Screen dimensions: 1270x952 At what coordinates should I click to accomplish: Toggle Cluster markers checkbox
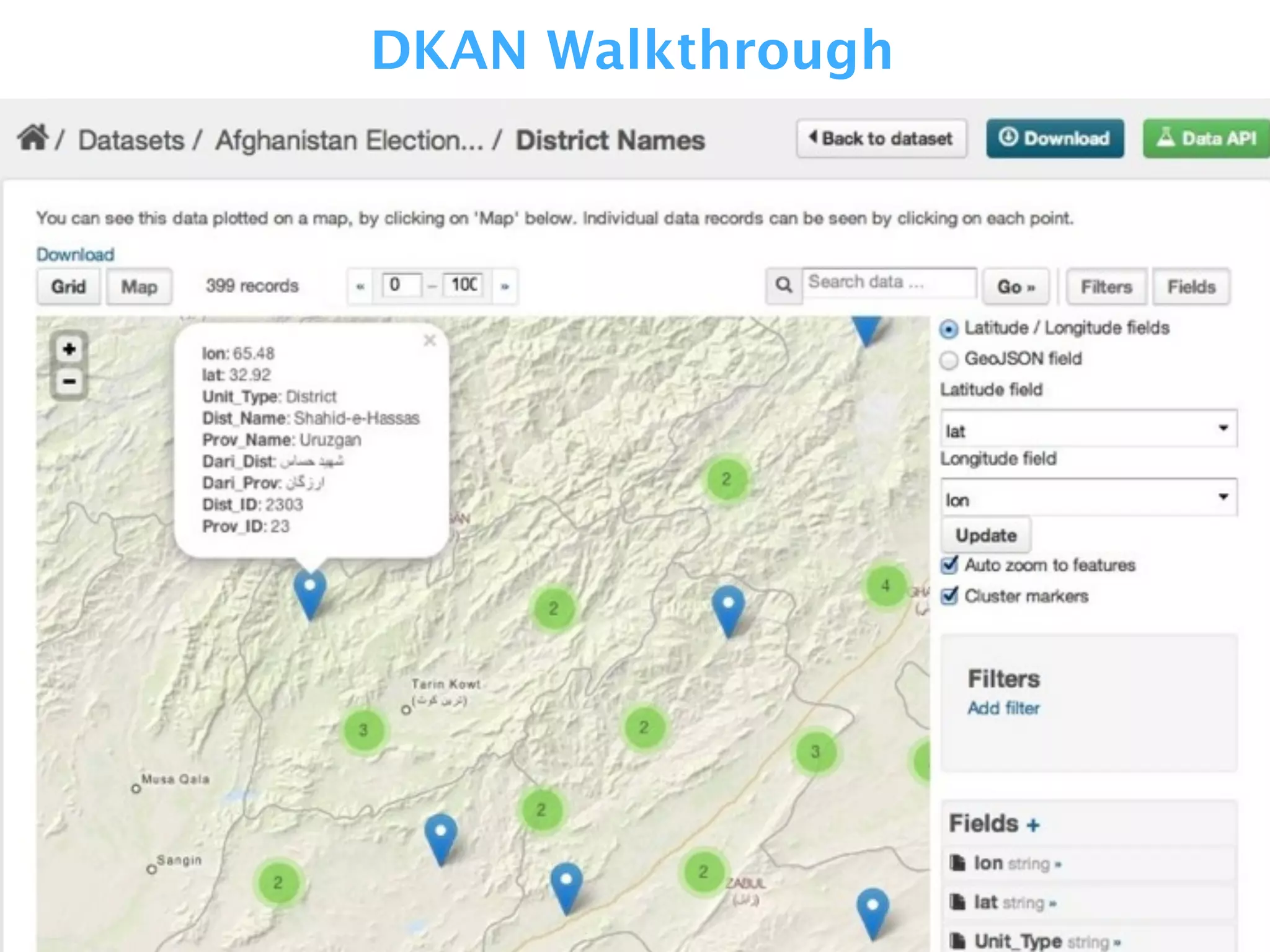(x=949, y=596)
